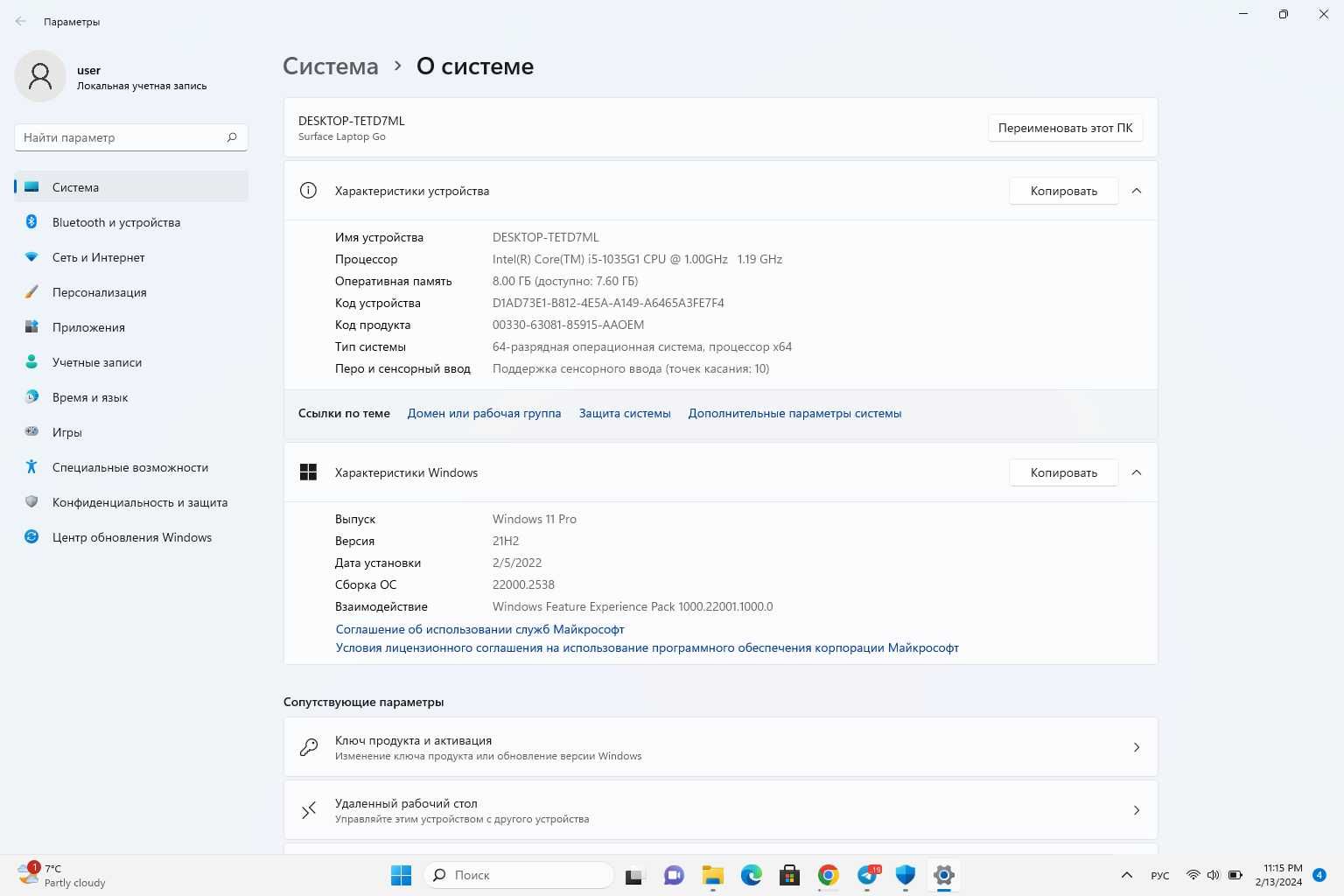Go to Персонализация section
1344x896 pixels.
point(131,292)
